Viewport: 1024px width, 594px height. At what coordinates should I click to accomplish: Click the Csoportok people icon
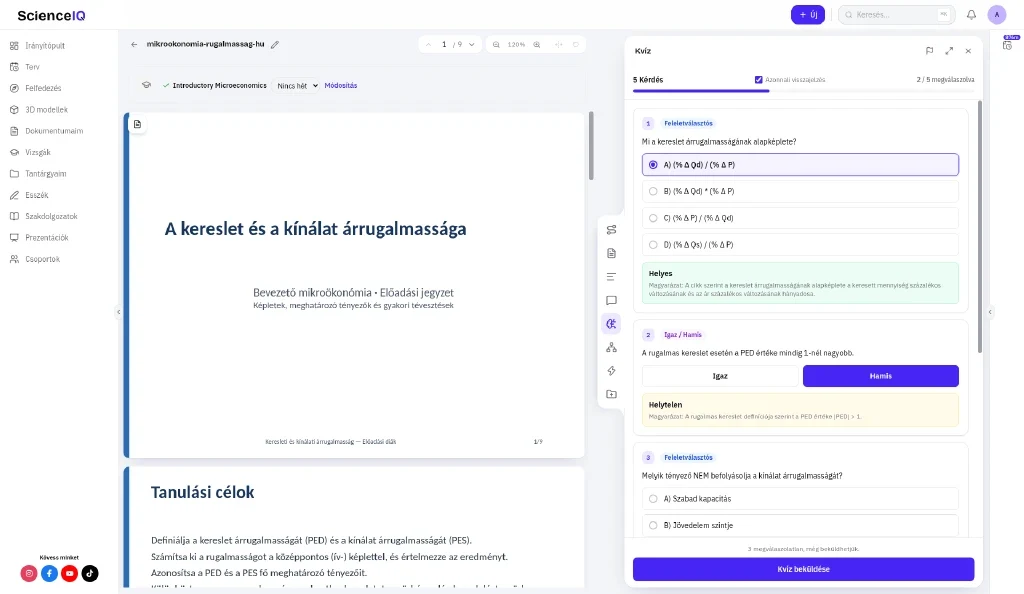tap(14, 259)
